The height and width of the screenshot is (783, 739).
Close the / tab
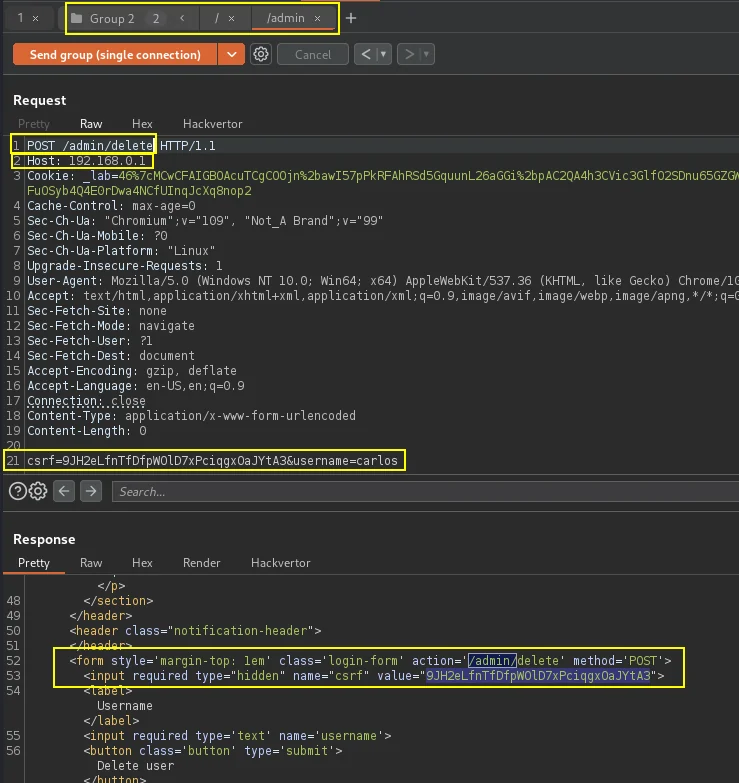coord(231,18)
